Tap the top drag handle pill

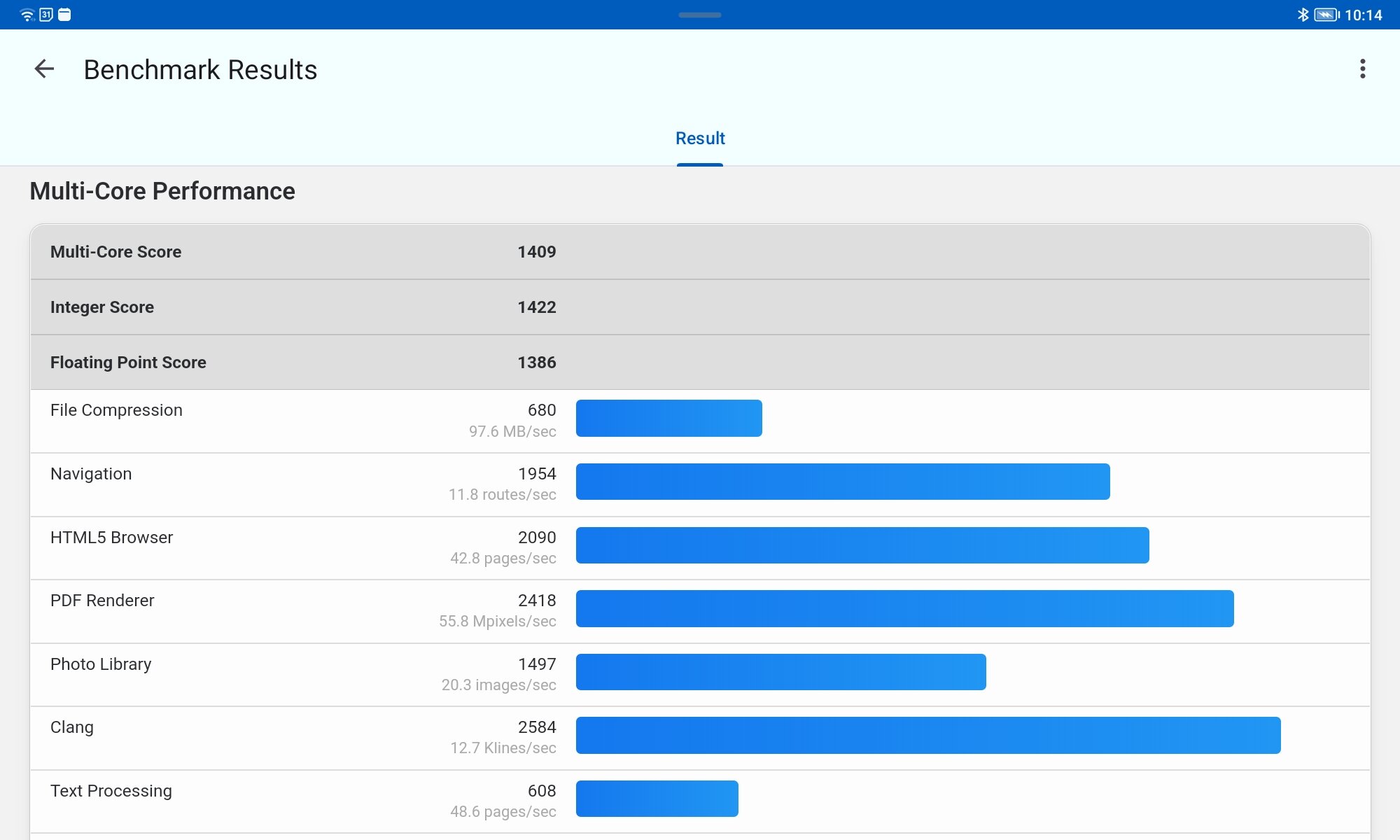pyautogui.click(x=700, y=15)
